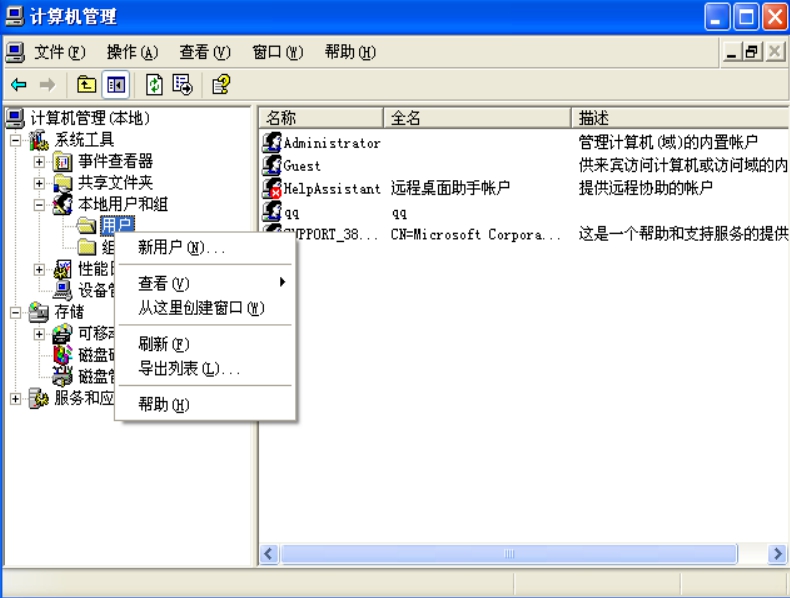790x598 pixels.
Task: Click the 提供远程协助的帐户 description
Action: coord(646,188)
